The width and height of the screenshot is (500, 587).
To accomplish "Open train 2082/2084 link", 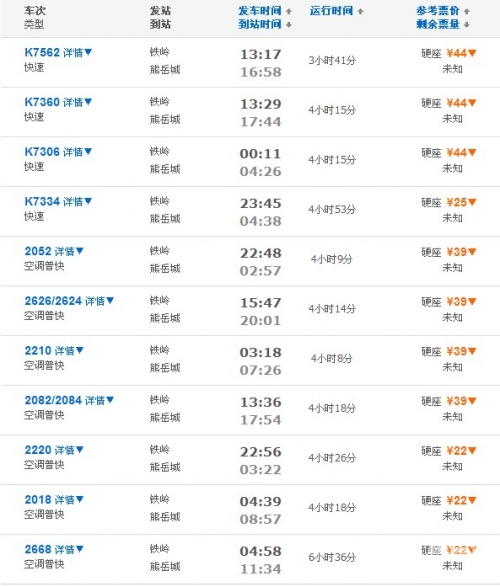I will pyautogui.click(x=53, y=400).
